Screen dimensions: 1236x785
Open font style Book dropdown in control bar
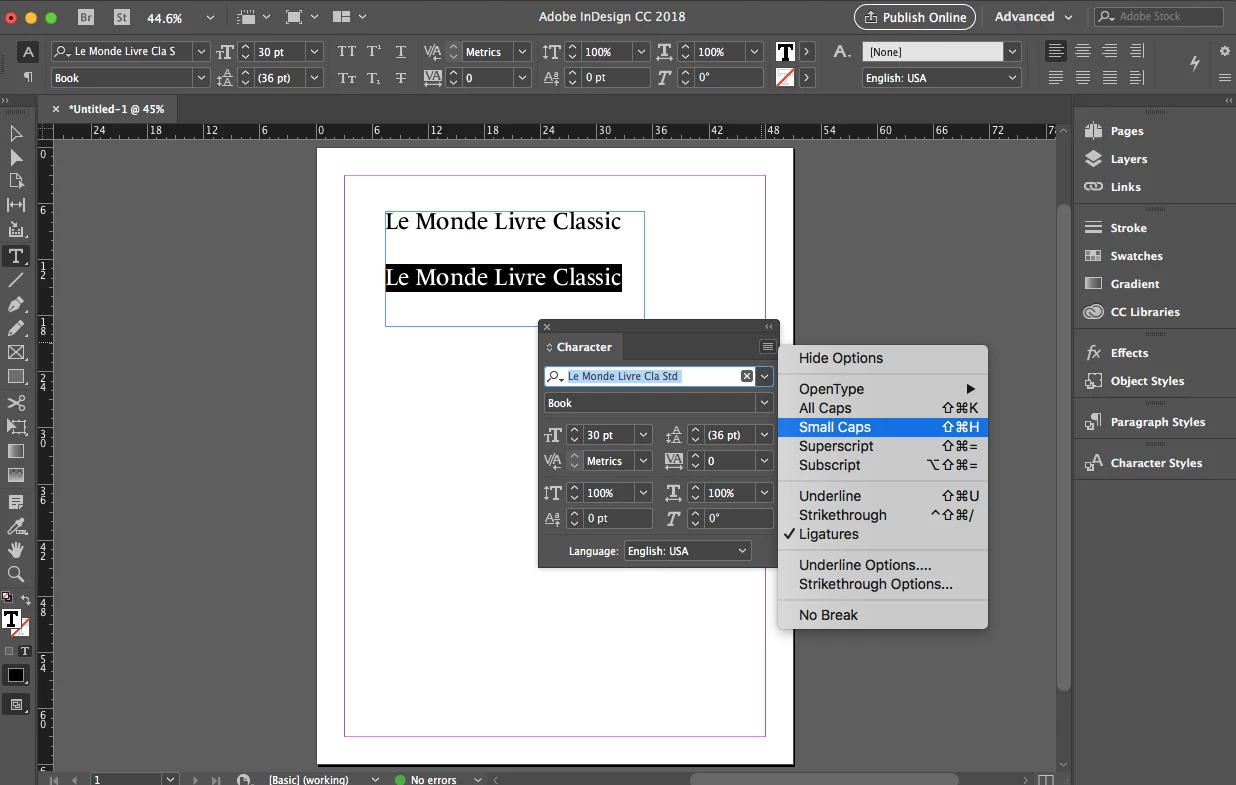click(201, 78)
